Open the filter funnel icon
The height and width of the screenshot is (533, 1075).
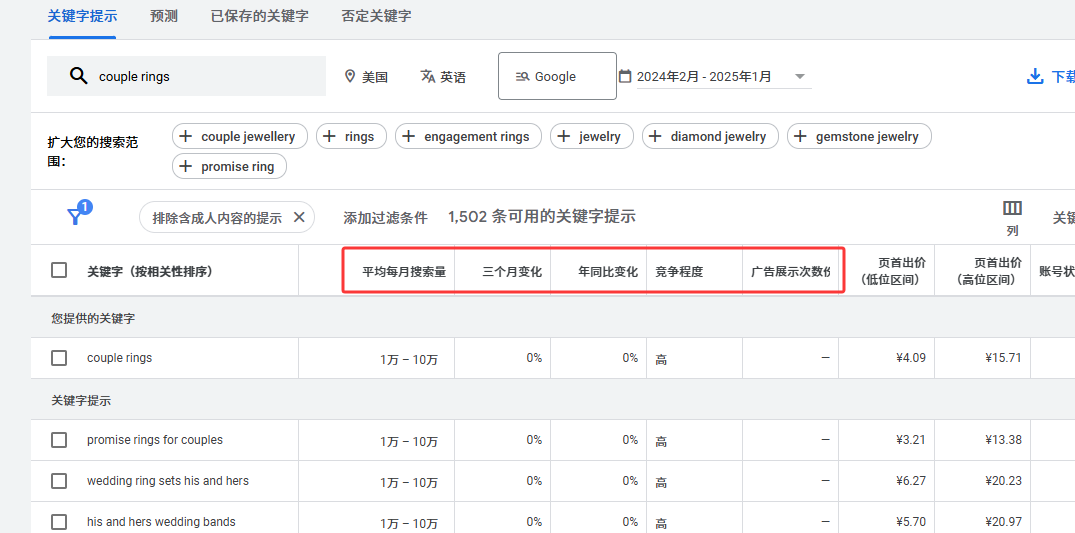click(76, 216)
